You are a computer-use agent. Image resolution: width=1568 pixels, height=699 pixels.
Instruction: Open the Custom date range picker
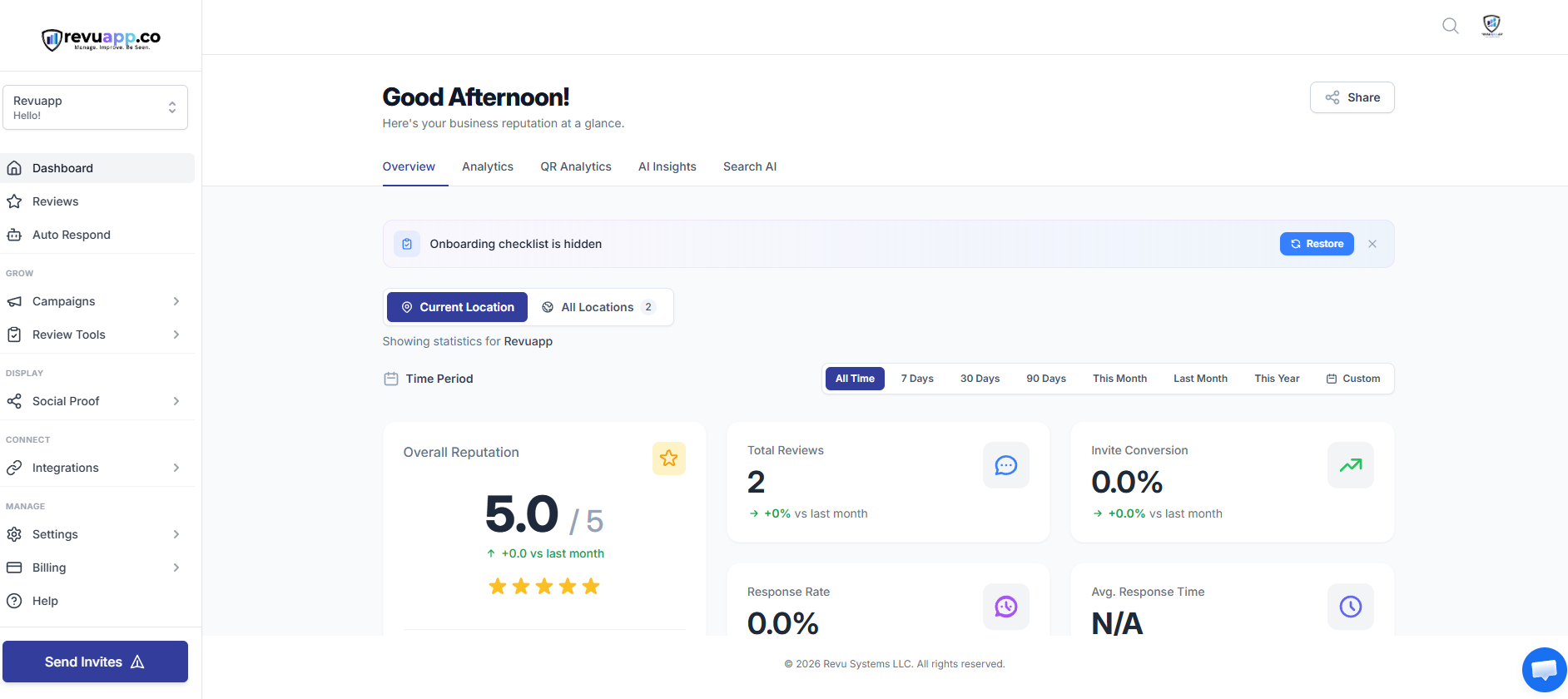pyautogui.click(x=1353, y=379)
